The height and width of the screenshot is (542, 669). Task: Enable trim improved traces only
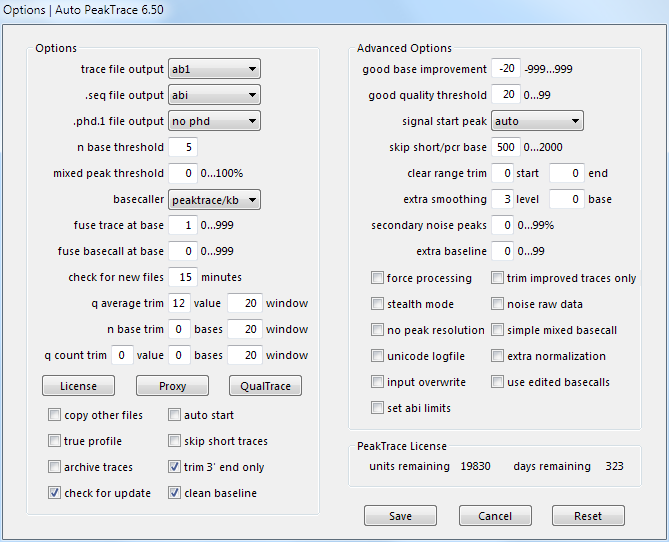pos(497,278)
